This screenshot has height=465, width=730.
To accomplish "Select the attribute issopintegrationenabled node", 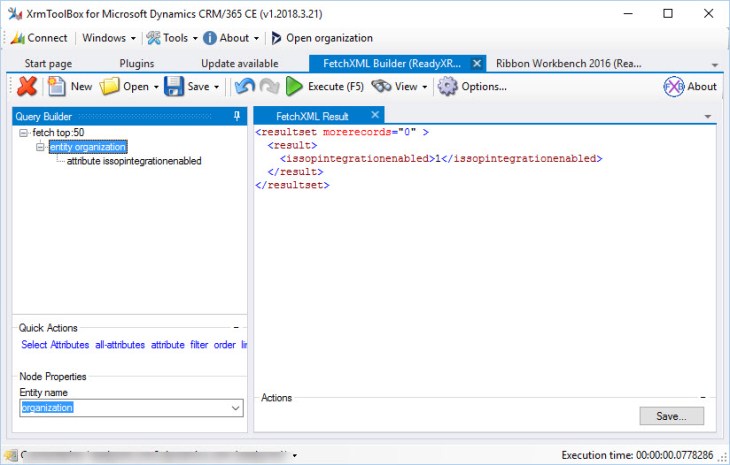I will pyautogui.click(x=134, y=161).
